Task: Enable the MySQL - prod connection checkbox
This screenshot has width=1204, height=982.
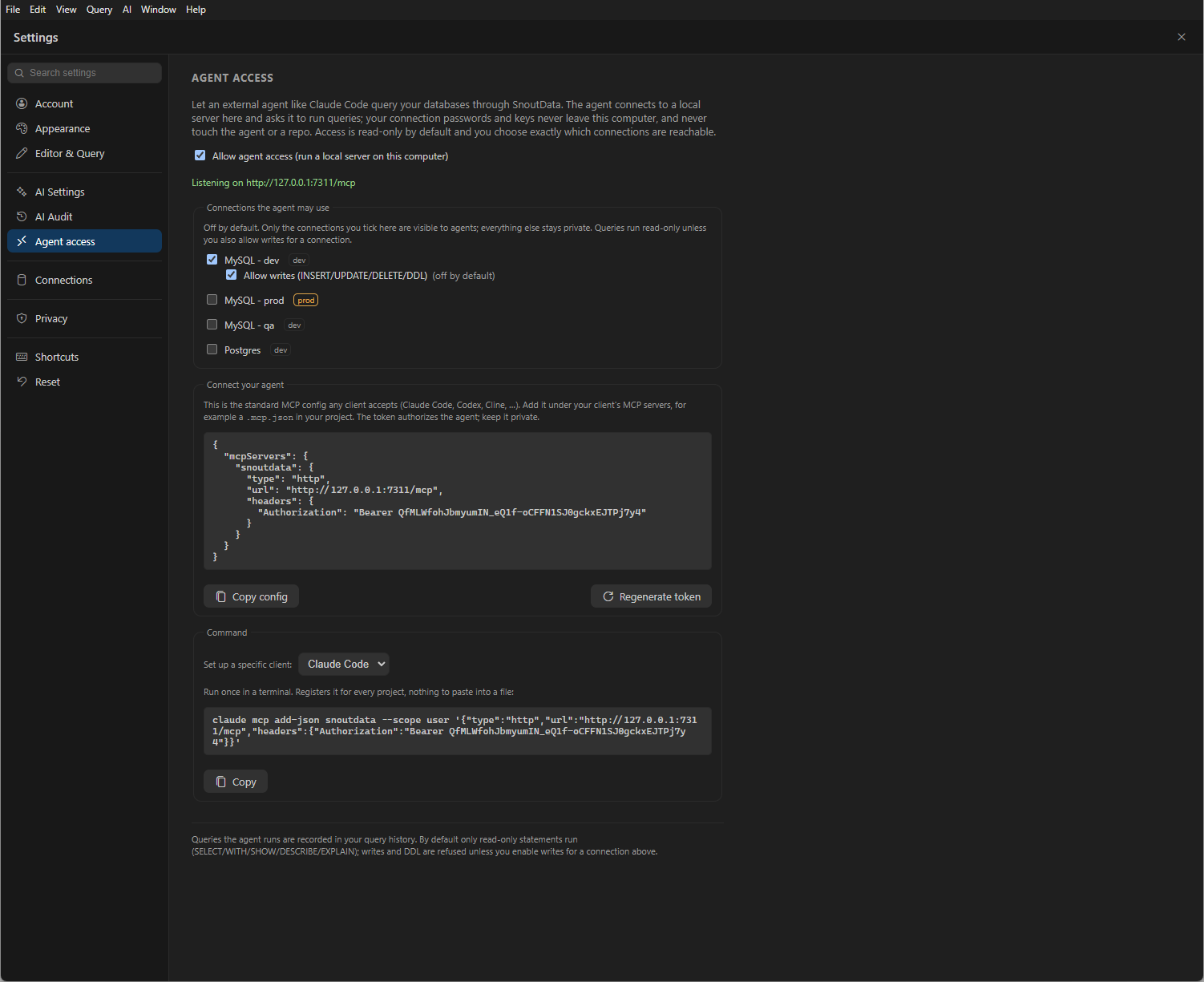Action: click(x=212, y=300)
